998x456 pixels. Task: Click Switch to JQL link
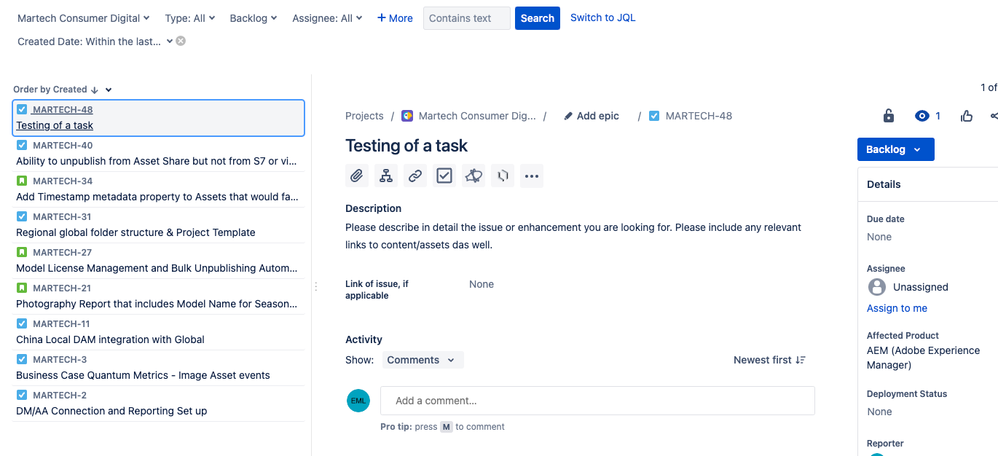(603, 18)
